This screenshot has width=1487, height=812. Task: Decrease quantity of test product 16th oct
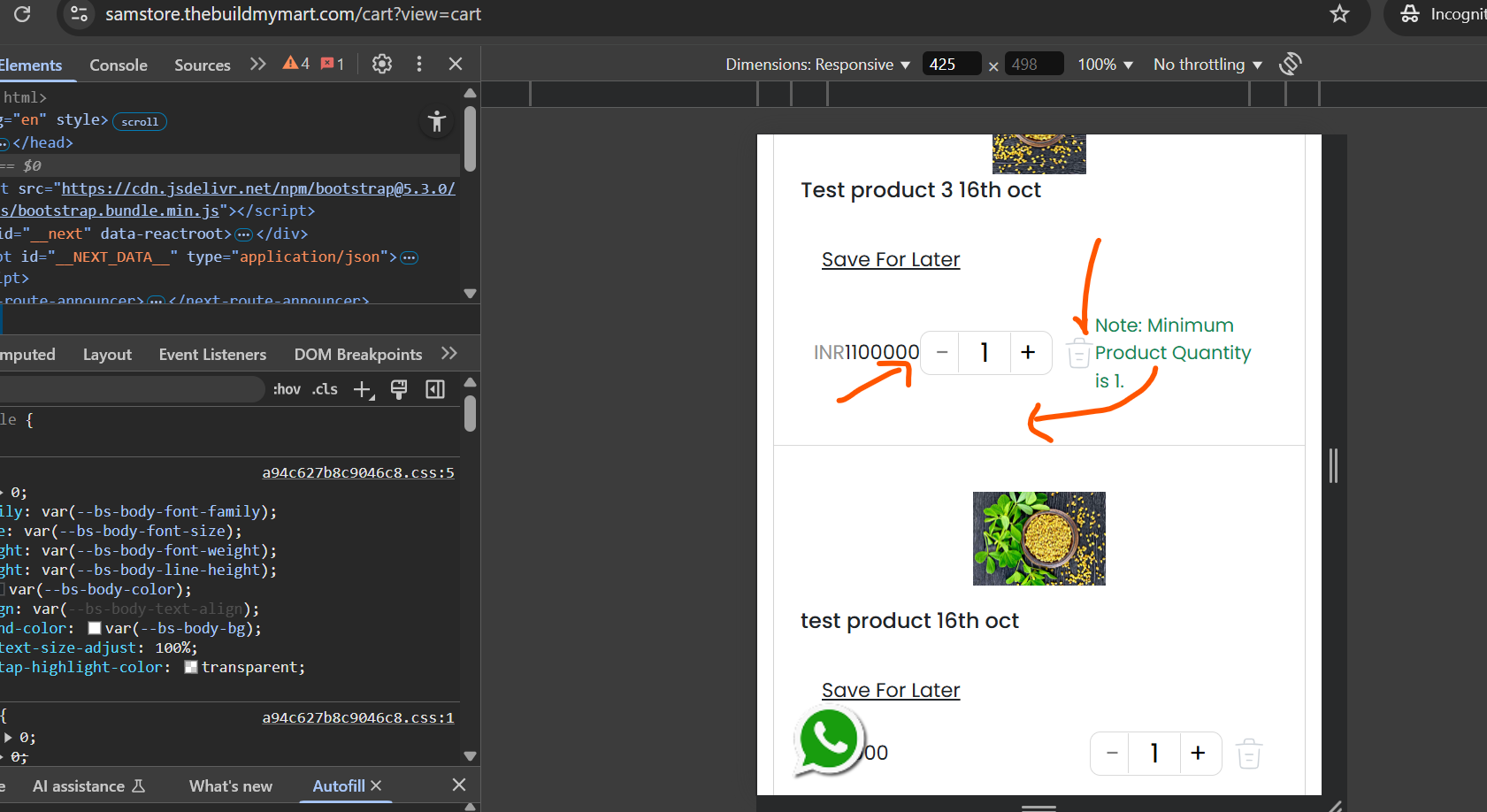tap(1112, 753)
